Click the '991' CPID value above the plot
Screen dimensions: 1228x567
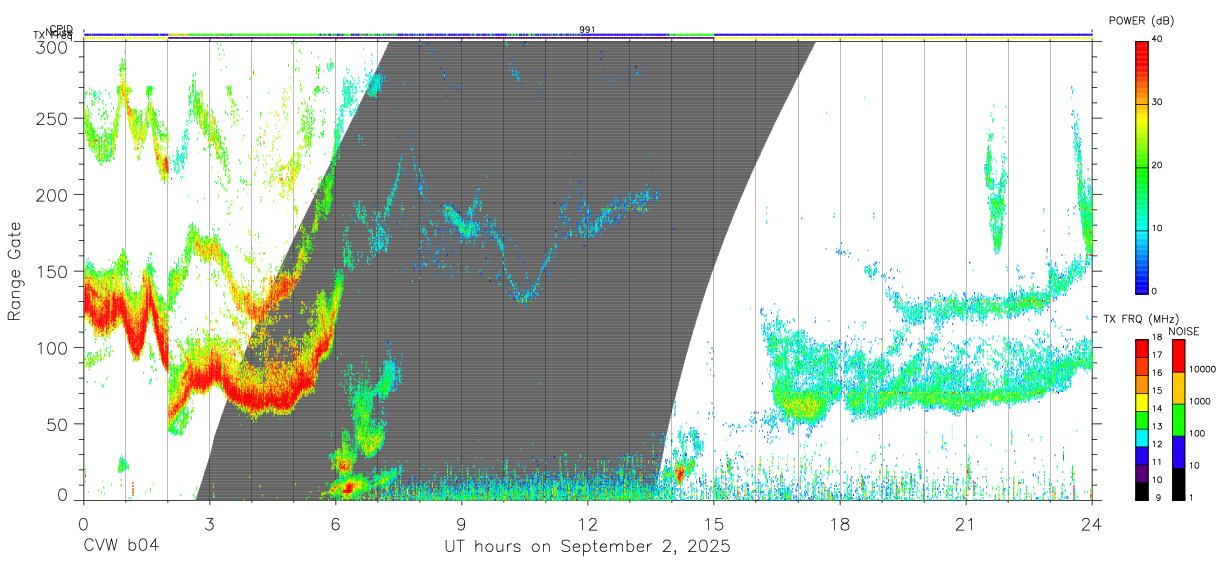(x=587, y=29)
